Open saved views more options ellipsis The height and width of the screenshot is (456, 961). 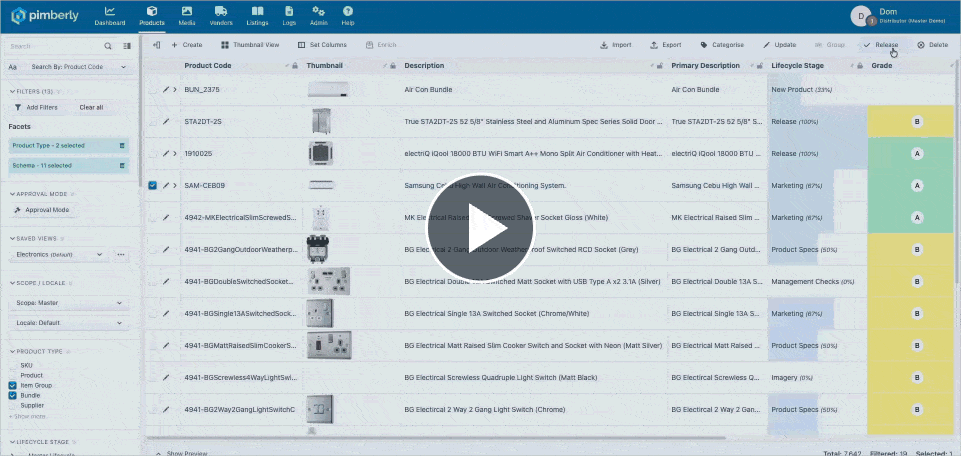(x=121, y=254)
